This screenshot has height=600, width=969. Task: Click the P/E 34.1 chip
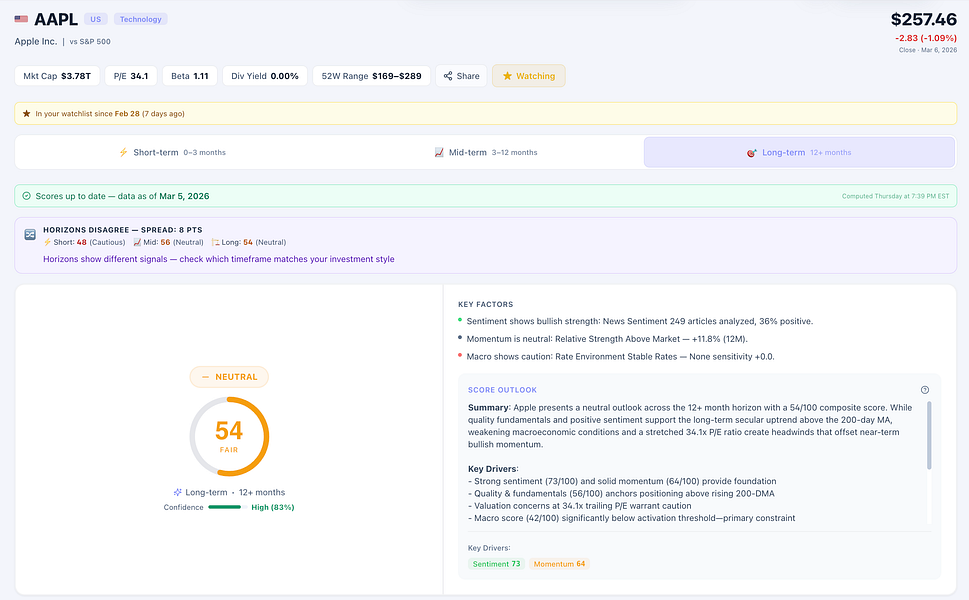[131, 76]
